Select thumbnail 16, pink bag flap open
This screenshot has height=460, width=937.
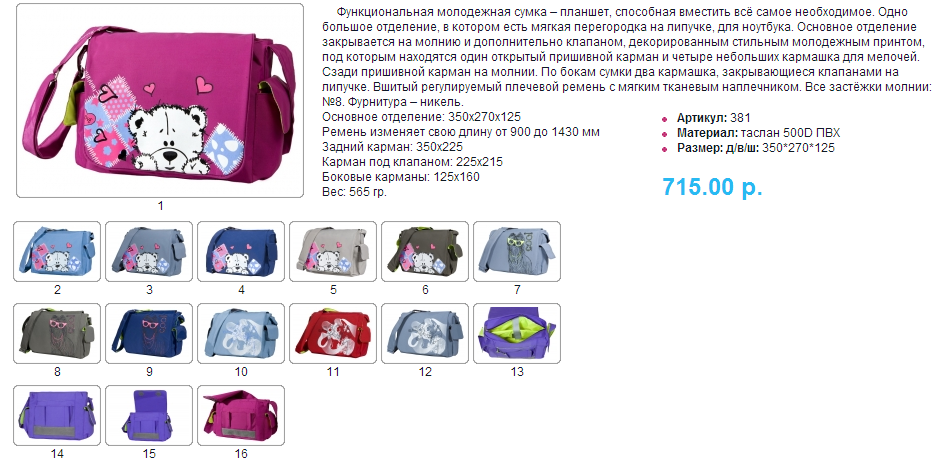pyautogui.click(x=241, y=415)
